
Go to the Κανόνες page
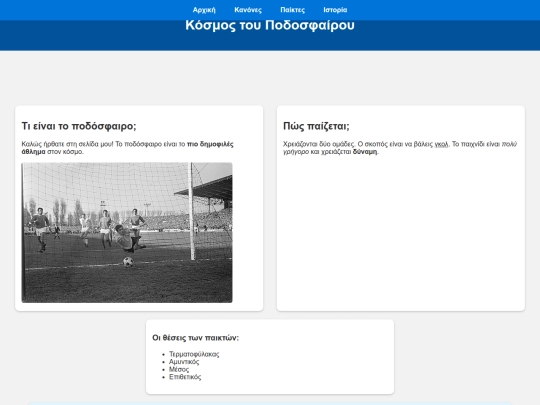pos(248,10)
